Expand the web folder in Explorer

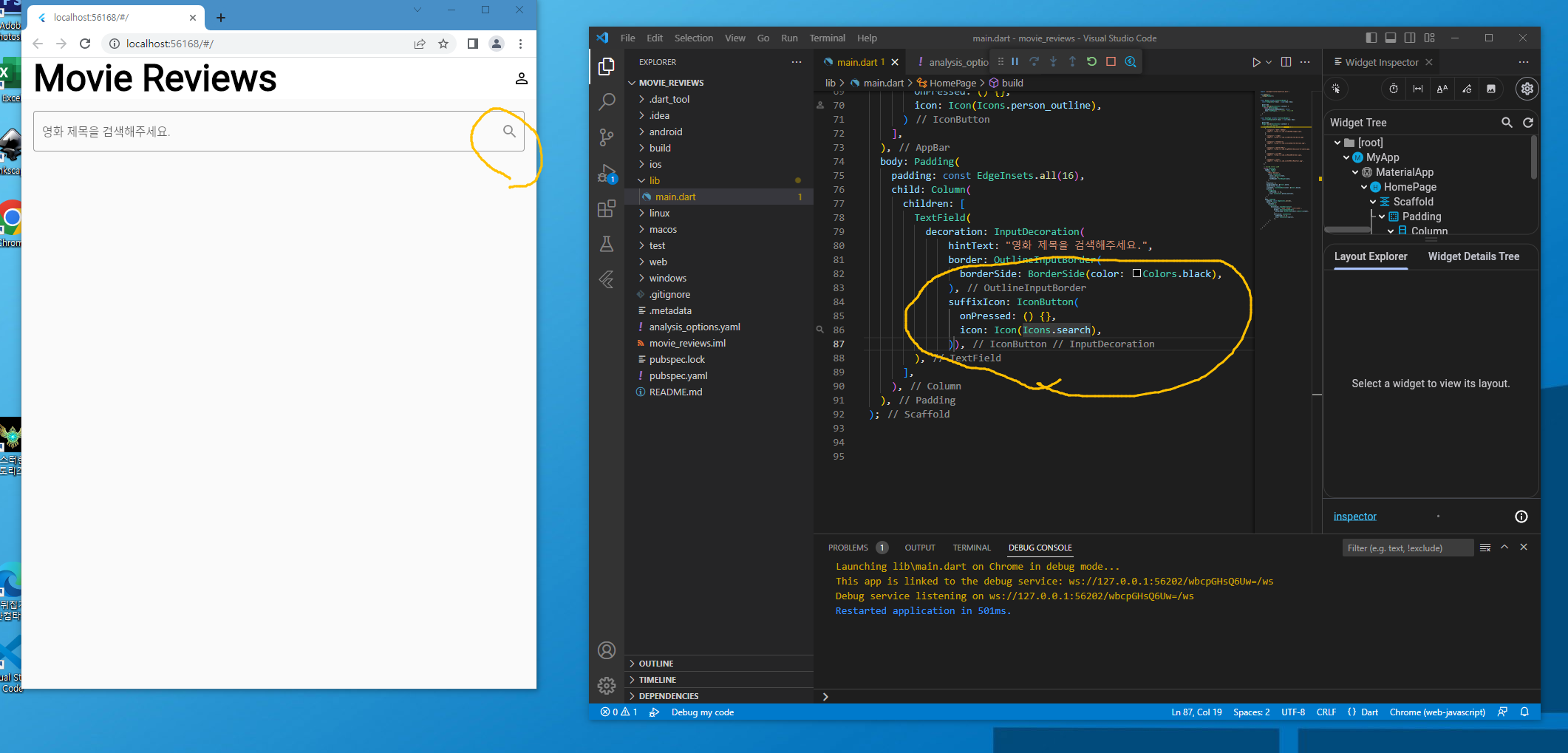tap(718, 262)
